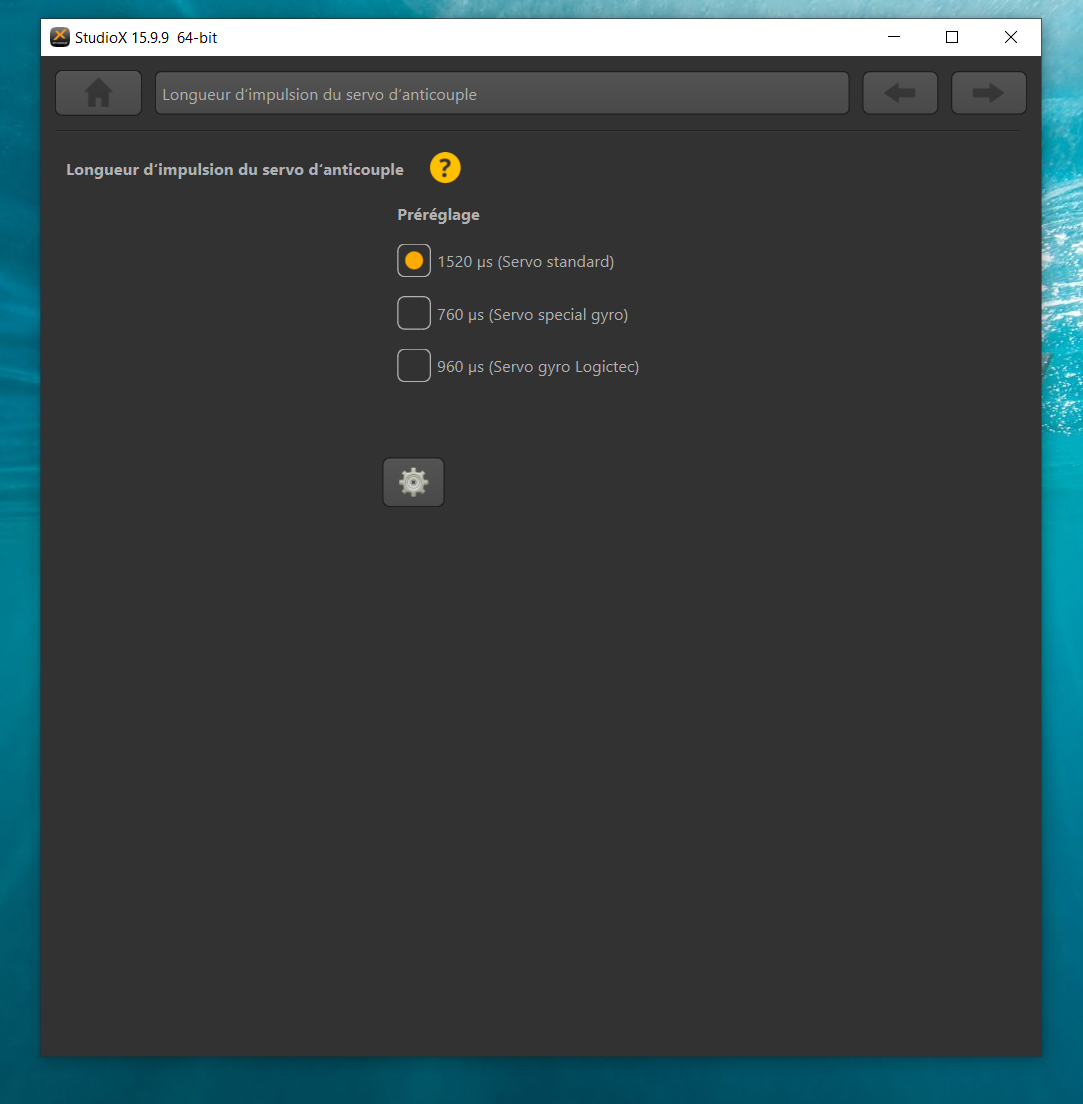Navigate forward with the right arrow button
The height and width of the screenshot is (1104, 1083).
pos(989,93)
